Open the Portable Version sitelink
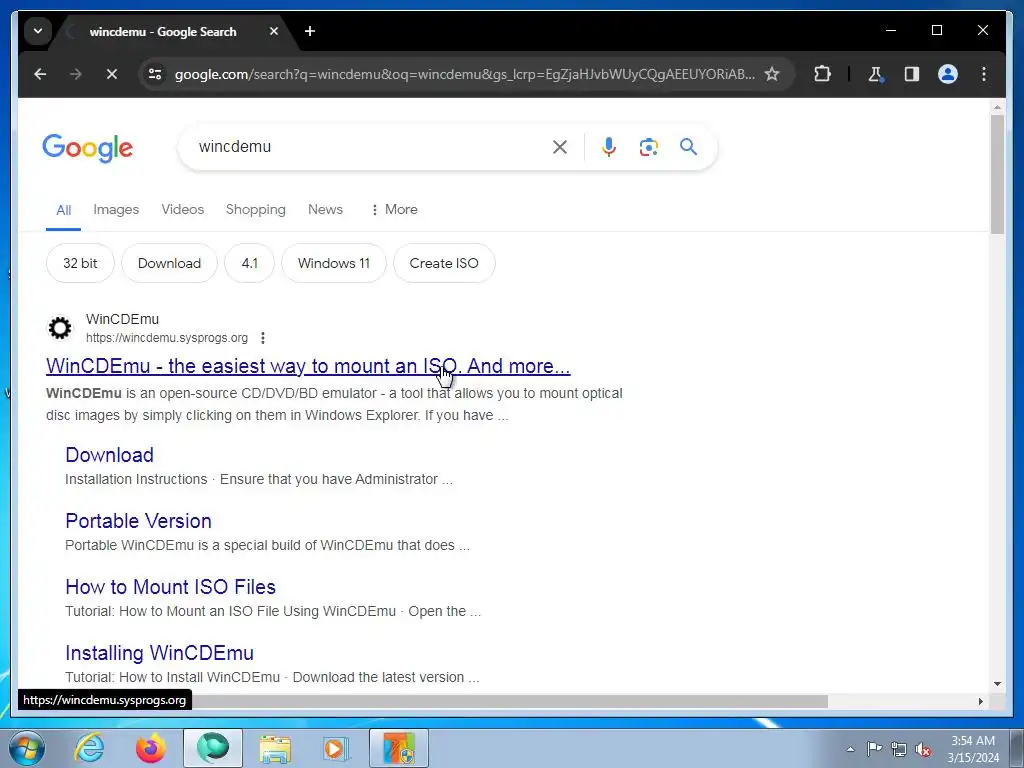This screenshot has height=768, width=1024. pyautogui.click(x=138, y=521)
